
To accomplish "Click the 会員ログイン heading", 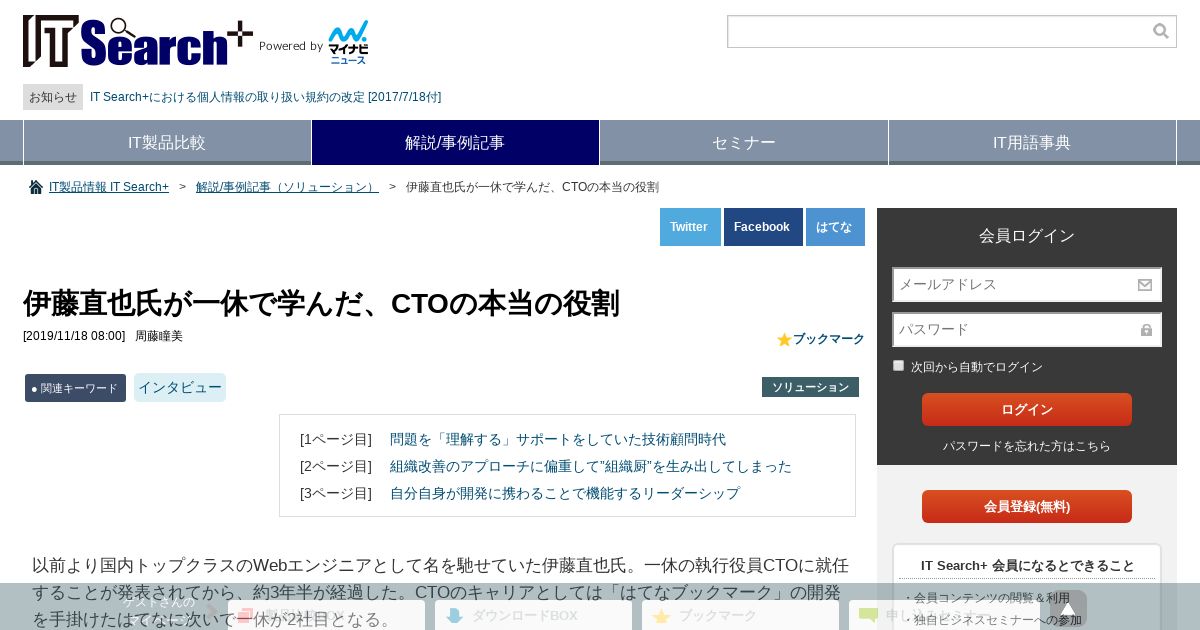I will point(1027,236).
